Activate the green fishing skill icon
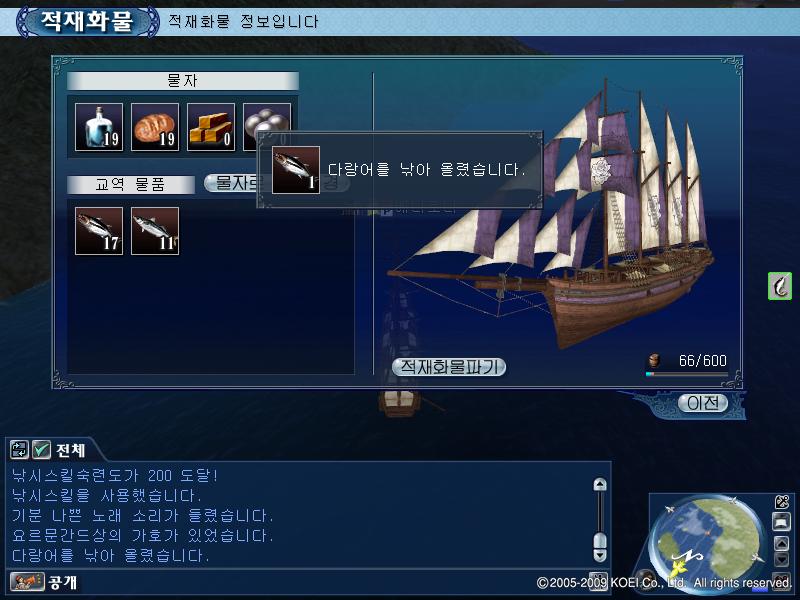Screen dimensions: 800x600 (x=780, y=286)
